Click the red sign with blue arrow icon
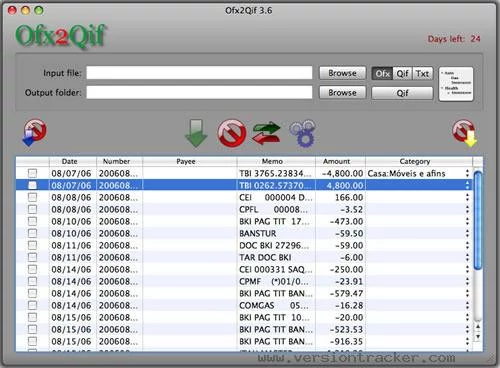The image size is (500, 368). 34,133
